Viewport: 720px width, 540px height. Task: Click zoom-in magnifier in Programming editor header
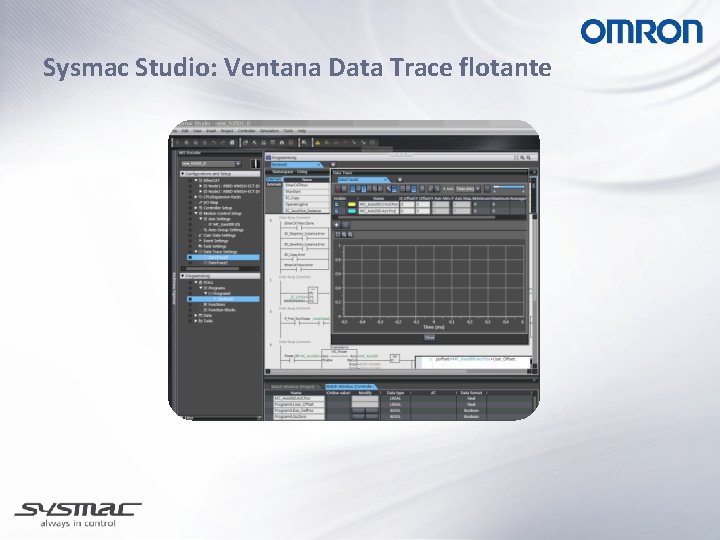click(x=522, y=158)
